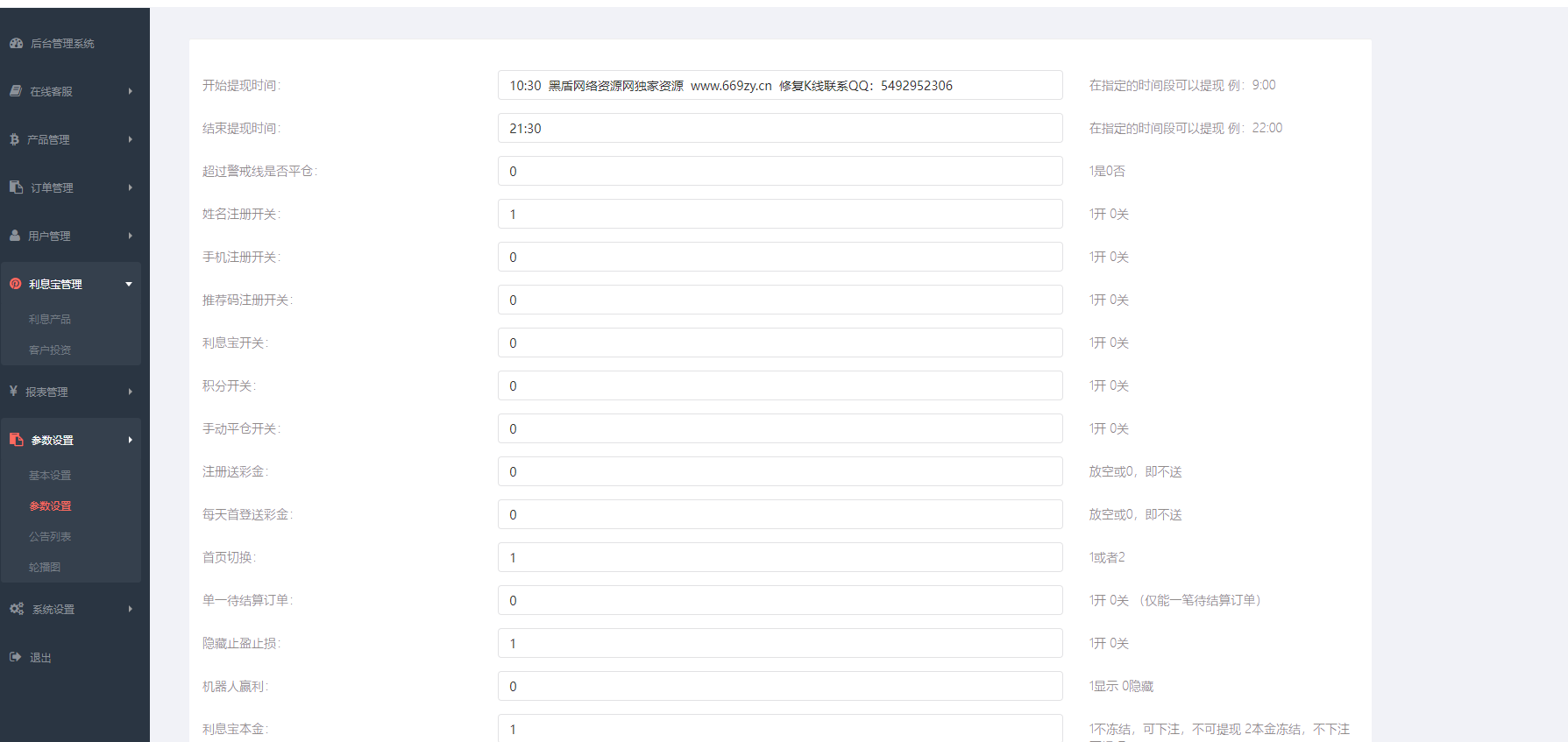Click the book icon for 在线客服

click(x=16, y=91)
